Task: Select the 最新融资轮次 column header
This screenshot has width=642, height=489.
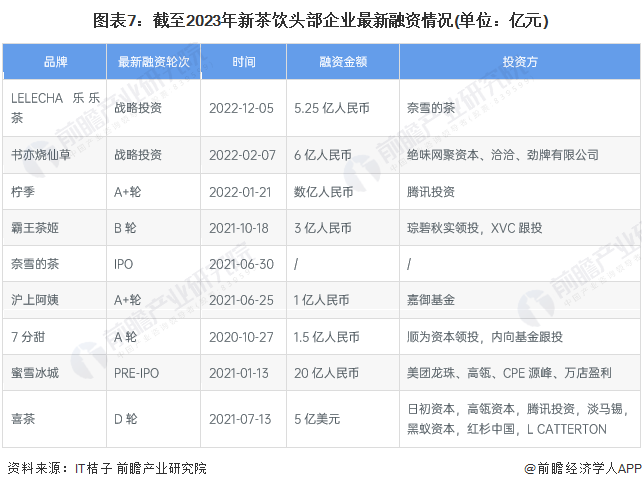Action: tap(154, 62)
